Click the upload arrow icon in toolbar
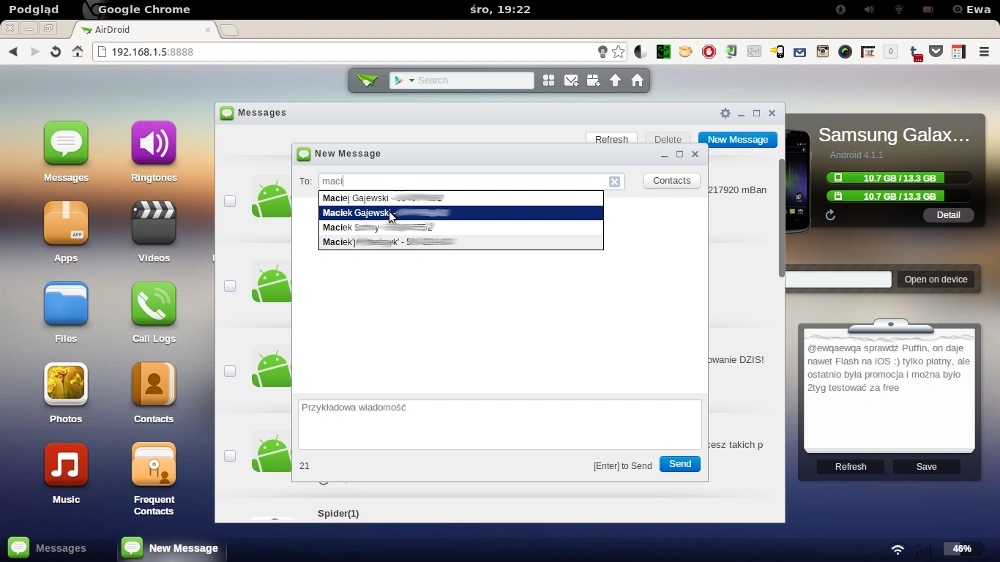 click(615, 80)
